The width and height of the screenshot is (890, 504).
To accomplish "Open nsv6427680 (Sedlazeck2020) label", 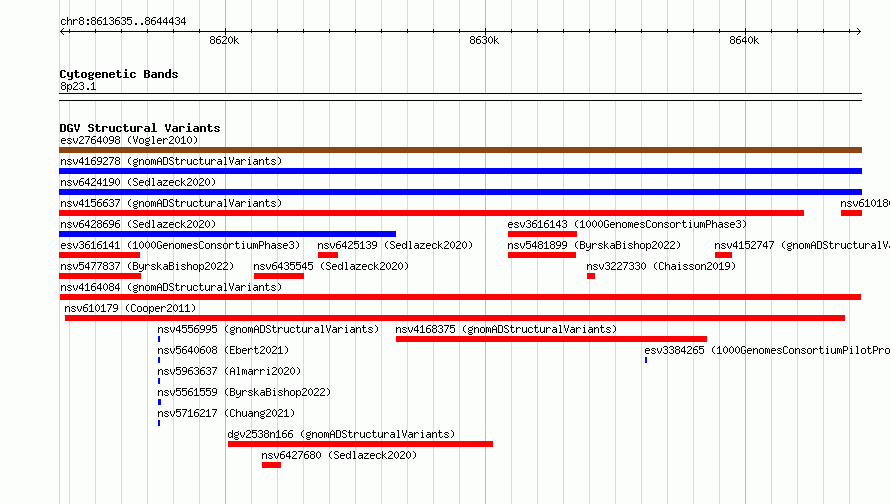I will coord(339,455).
